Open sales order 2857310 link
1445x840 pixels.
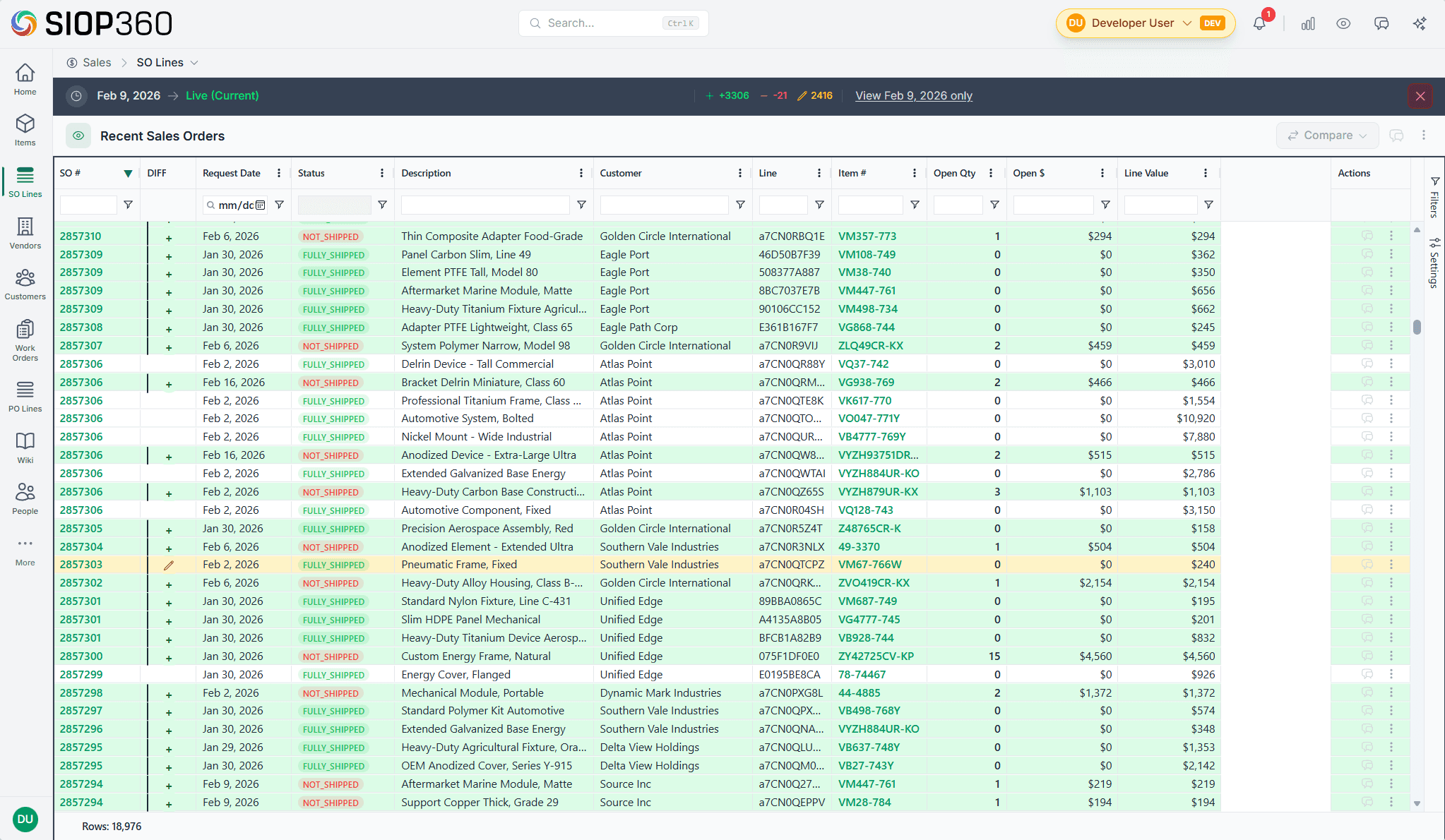pyautogui.click(x=81, y=236)
